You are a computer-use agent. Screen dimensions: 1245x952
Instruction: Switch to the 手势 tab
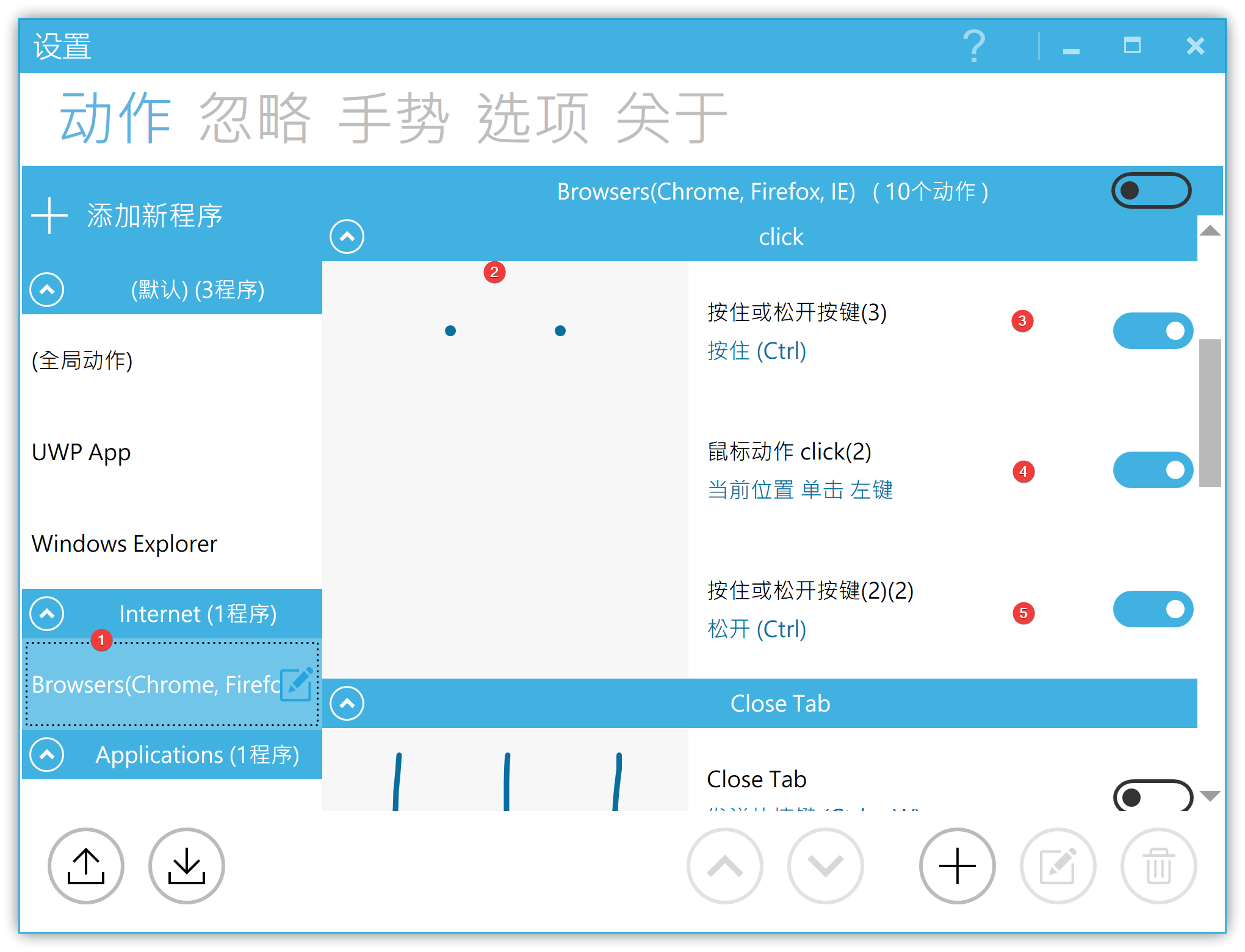pyautogui.click(x=394, y=118)
